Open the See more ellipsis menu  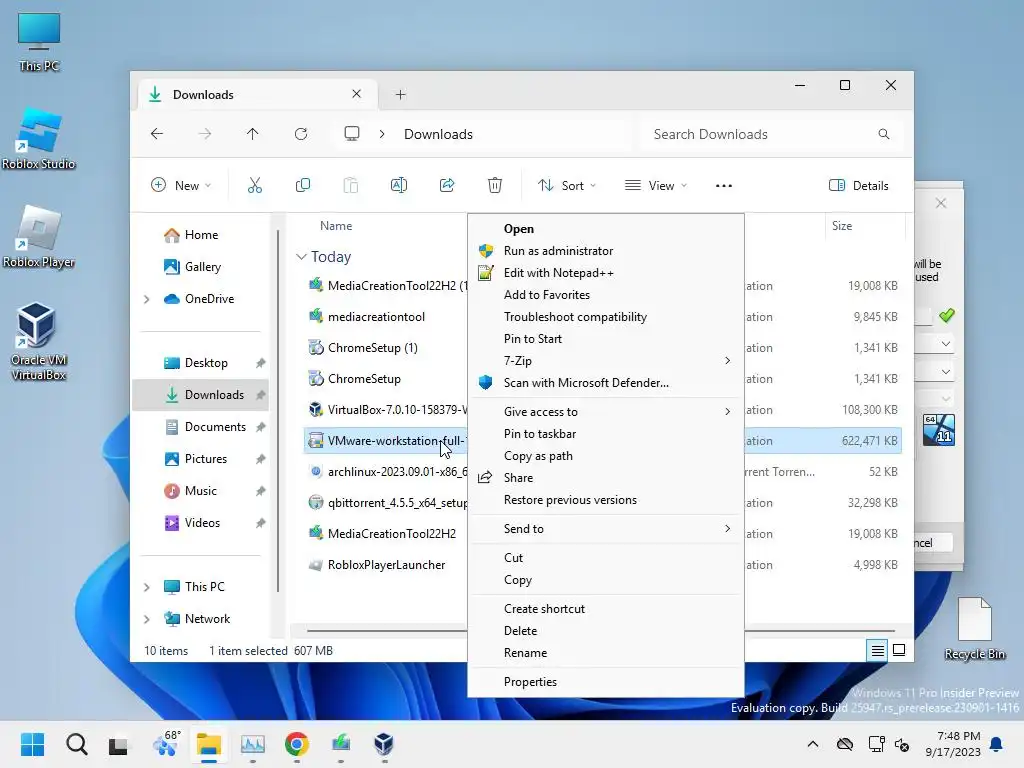coord(724,185)
